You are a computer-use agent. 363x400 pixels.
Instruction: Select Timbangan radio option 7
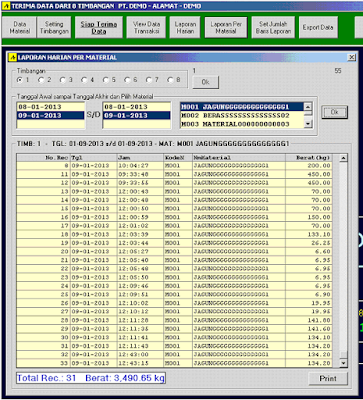(152, 80)
